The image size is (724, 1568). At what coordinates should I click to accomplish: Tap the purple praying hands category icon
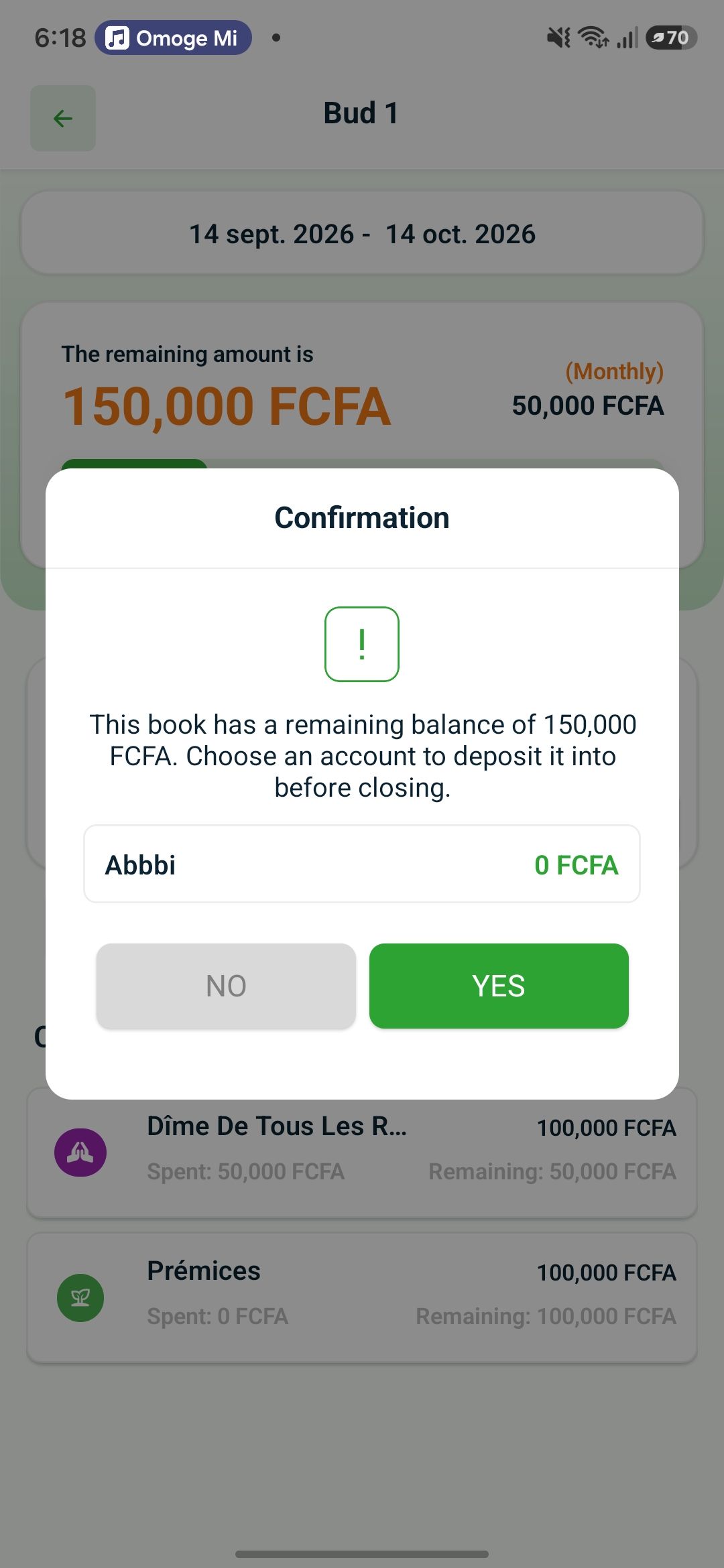pyautogui.click(x=80, y=1153)
